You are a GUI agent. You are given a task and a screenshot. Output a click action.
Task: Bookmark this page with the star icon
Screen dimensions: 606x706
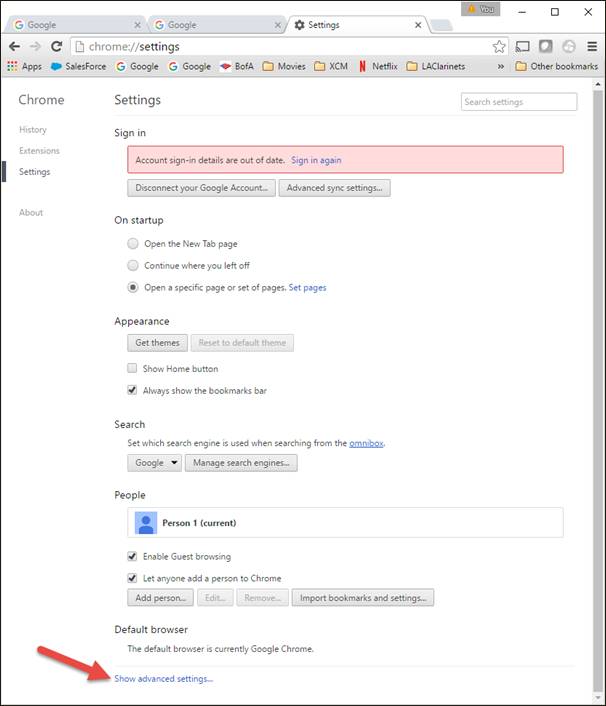499,46
